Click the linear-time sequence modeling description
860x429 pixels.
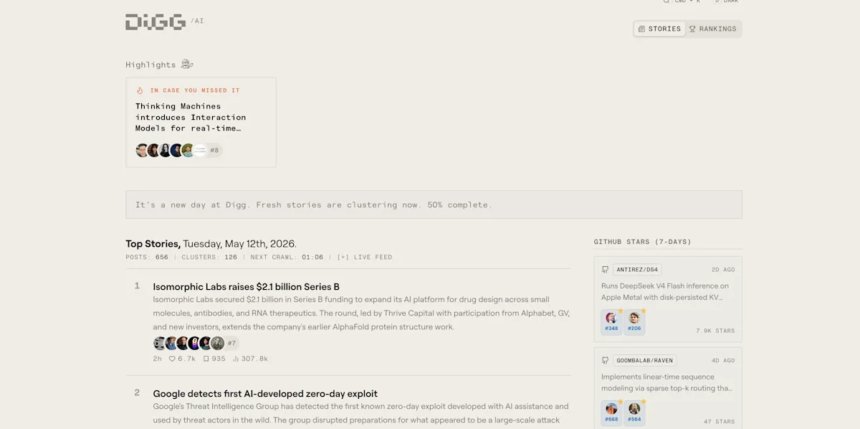click(666, 382)
